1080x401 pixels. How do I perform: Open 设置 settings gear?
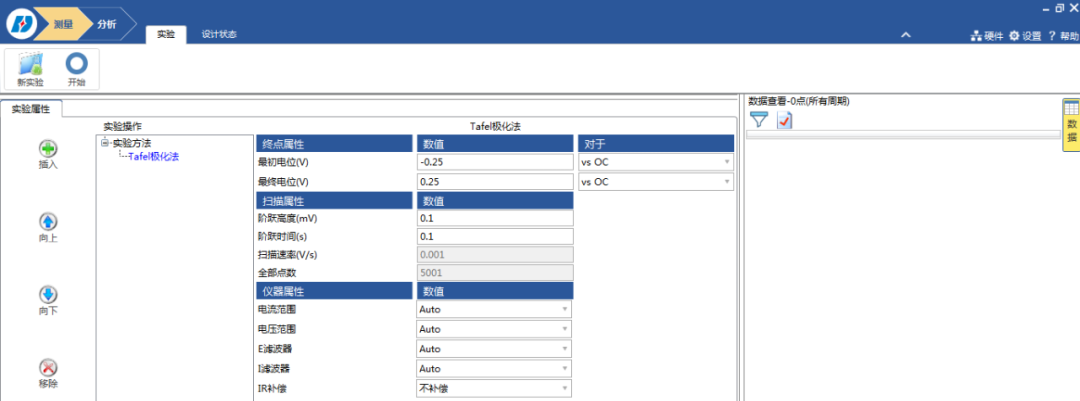(x=1025, y=36)
